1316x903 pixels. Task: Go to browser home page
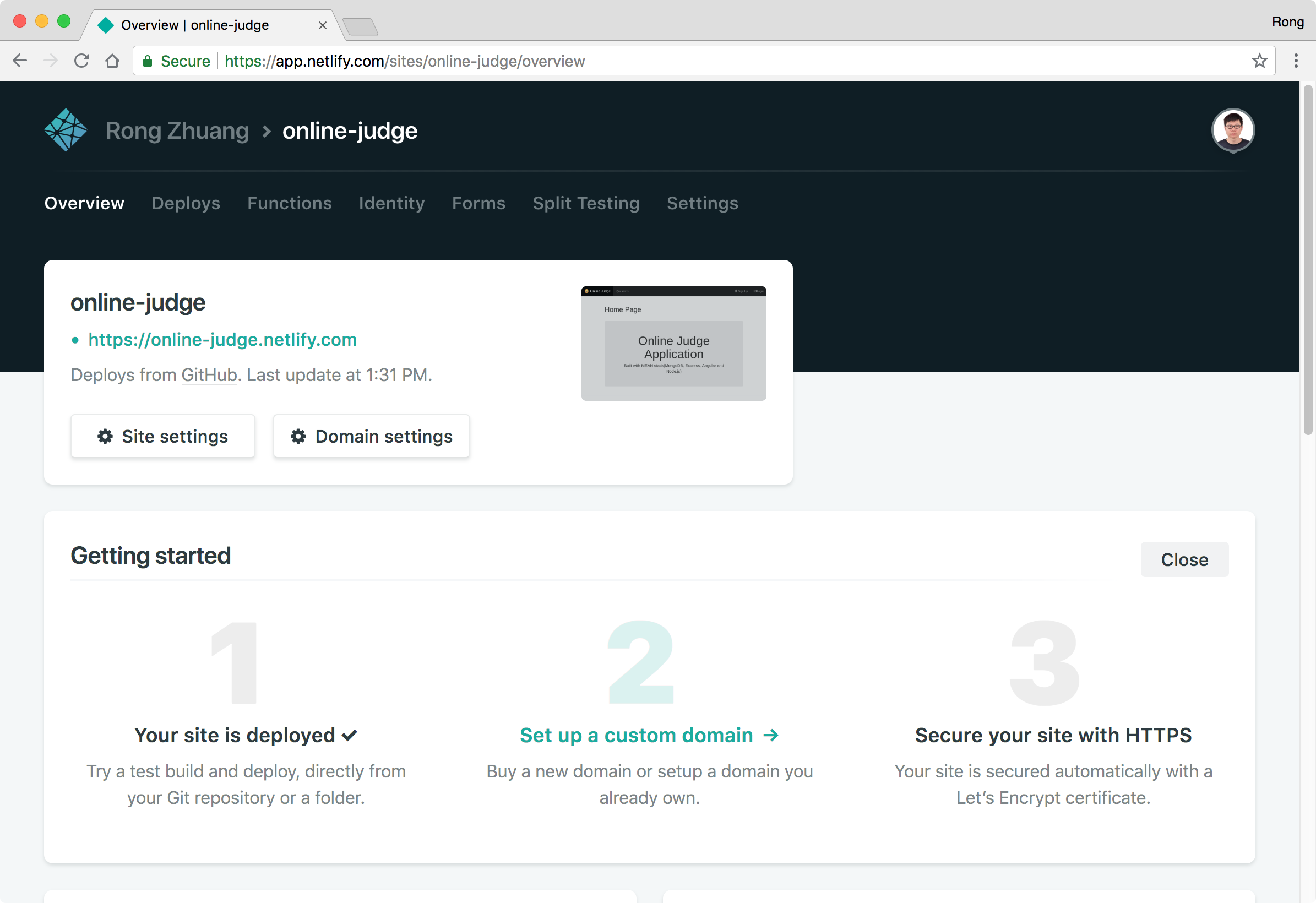[112, 61]
